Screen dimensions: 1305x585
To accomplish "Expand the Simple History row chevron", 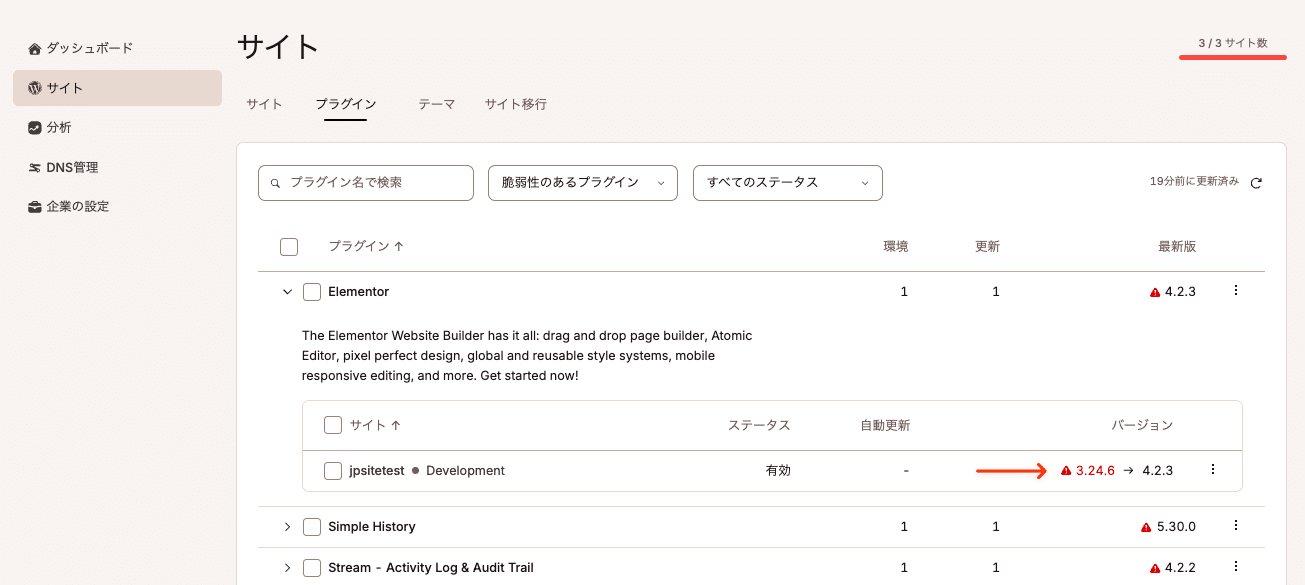I will click(287, 527).
